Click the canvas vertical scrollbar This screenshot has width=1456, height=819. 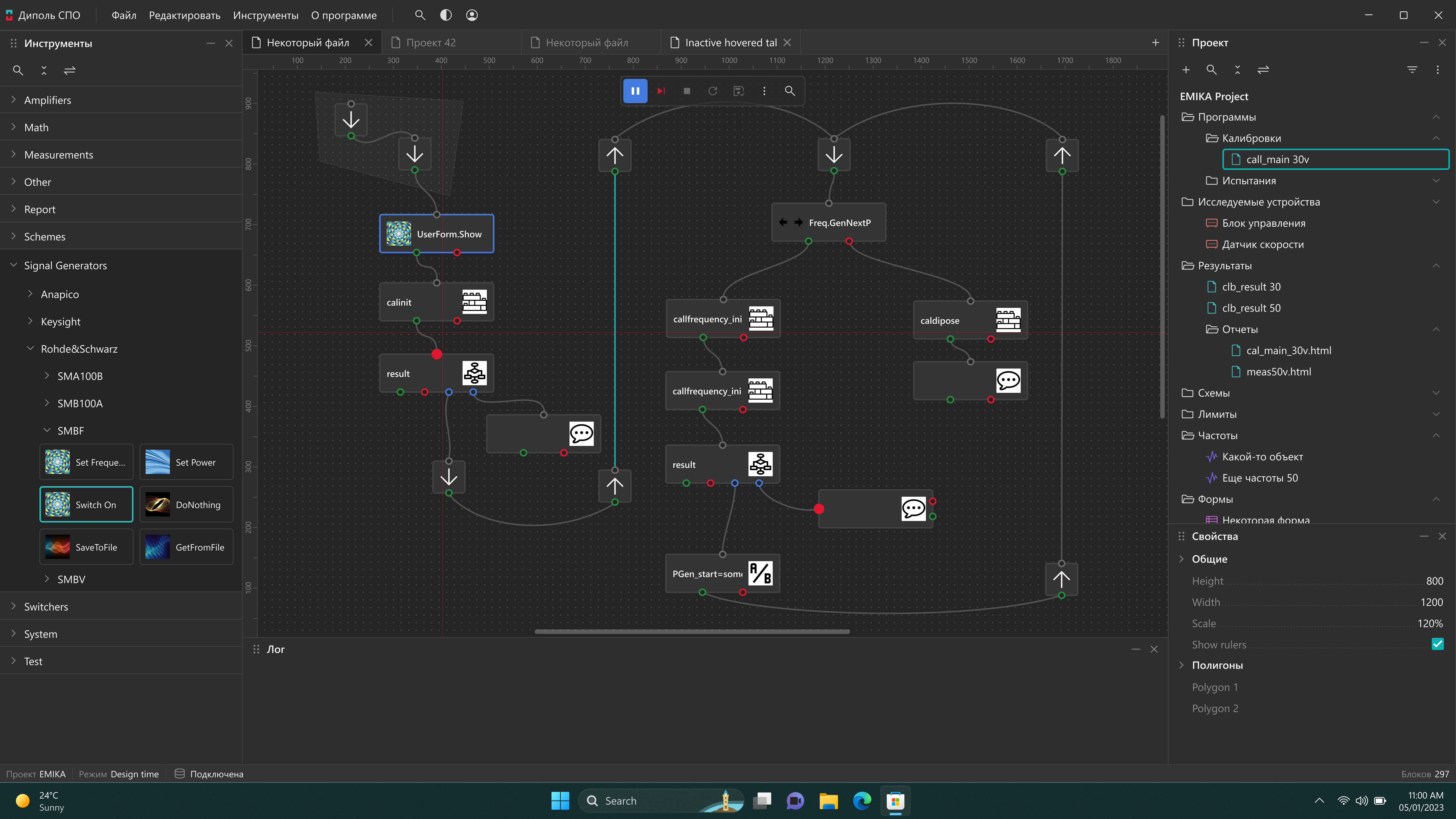pos(1162,266)
